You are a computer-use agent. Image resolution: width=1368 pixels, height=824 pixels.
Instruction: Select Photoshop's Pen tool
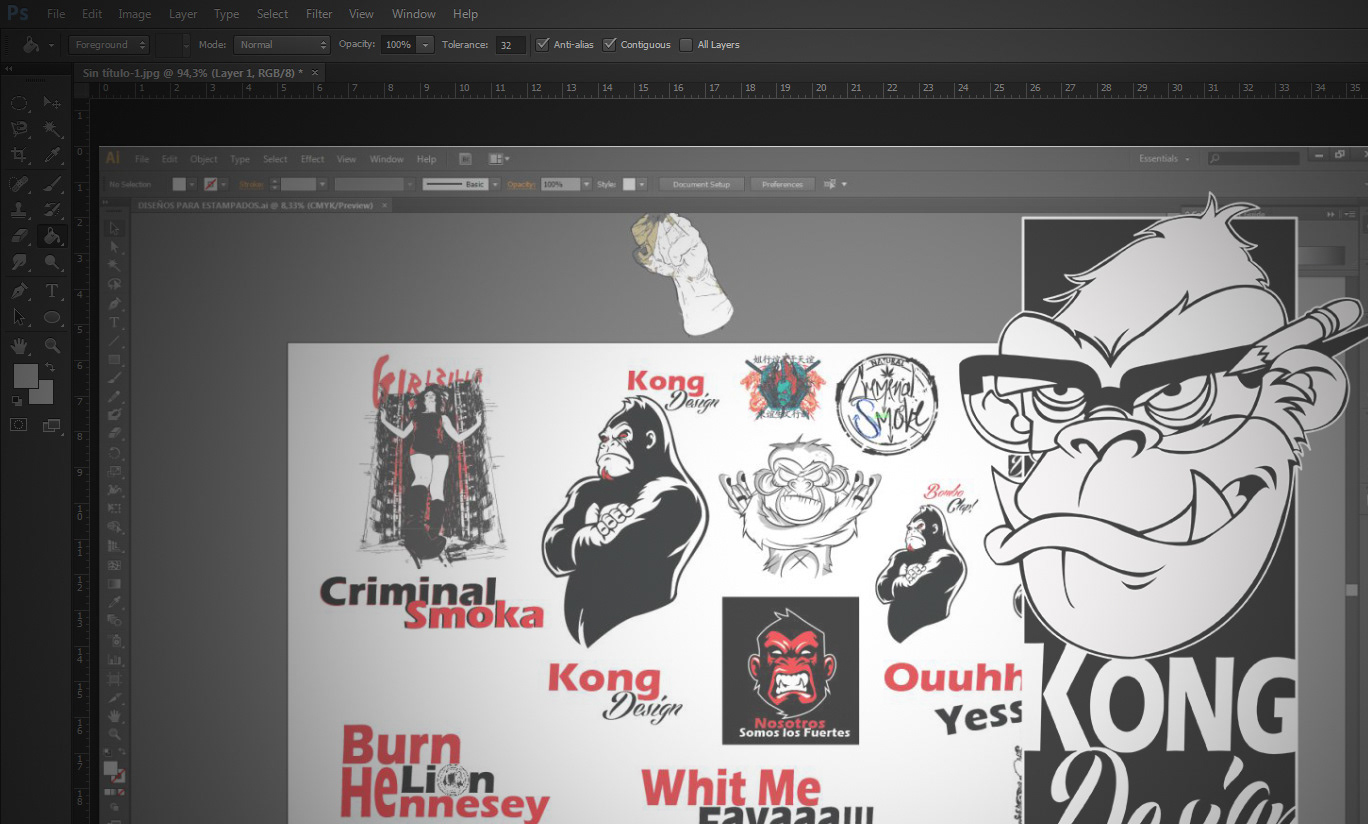pyautogui.click(x=19, y=291)
